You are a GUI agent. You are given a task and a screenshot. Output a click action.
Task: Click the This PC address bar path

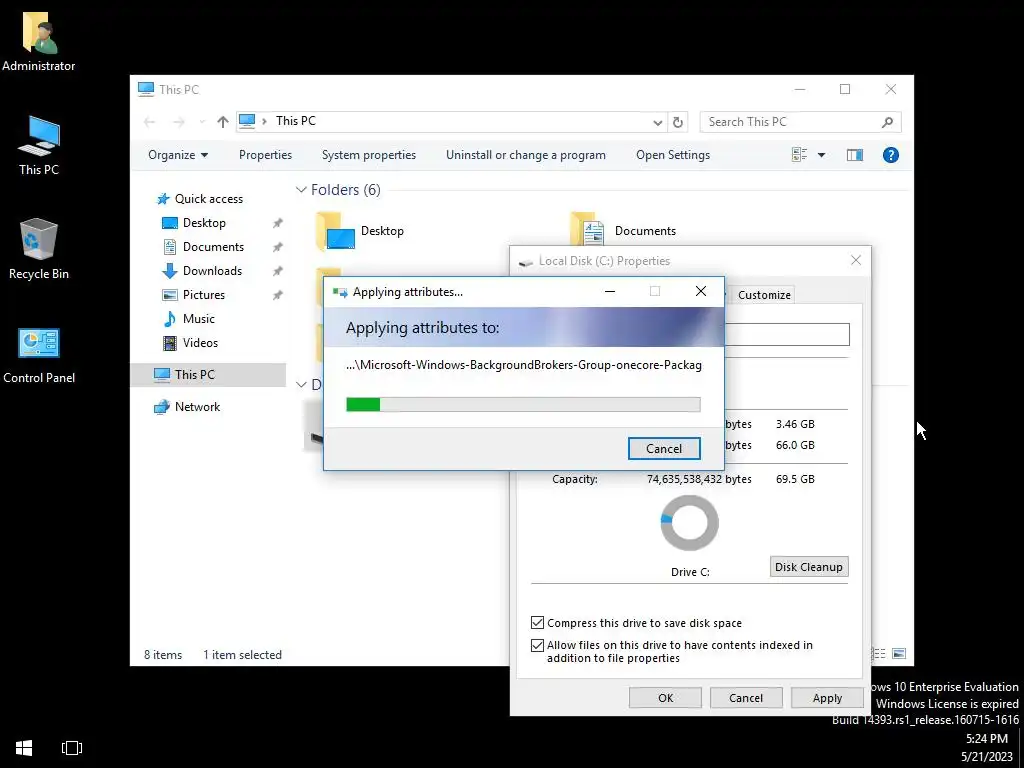(x=451, y=122)
